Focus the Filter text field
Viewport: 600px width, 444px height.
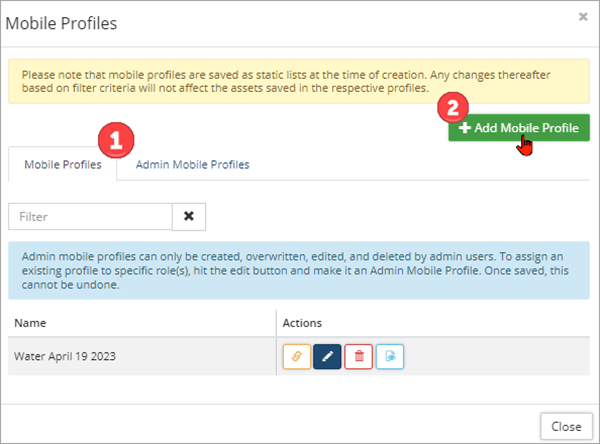tap(90, 216)
